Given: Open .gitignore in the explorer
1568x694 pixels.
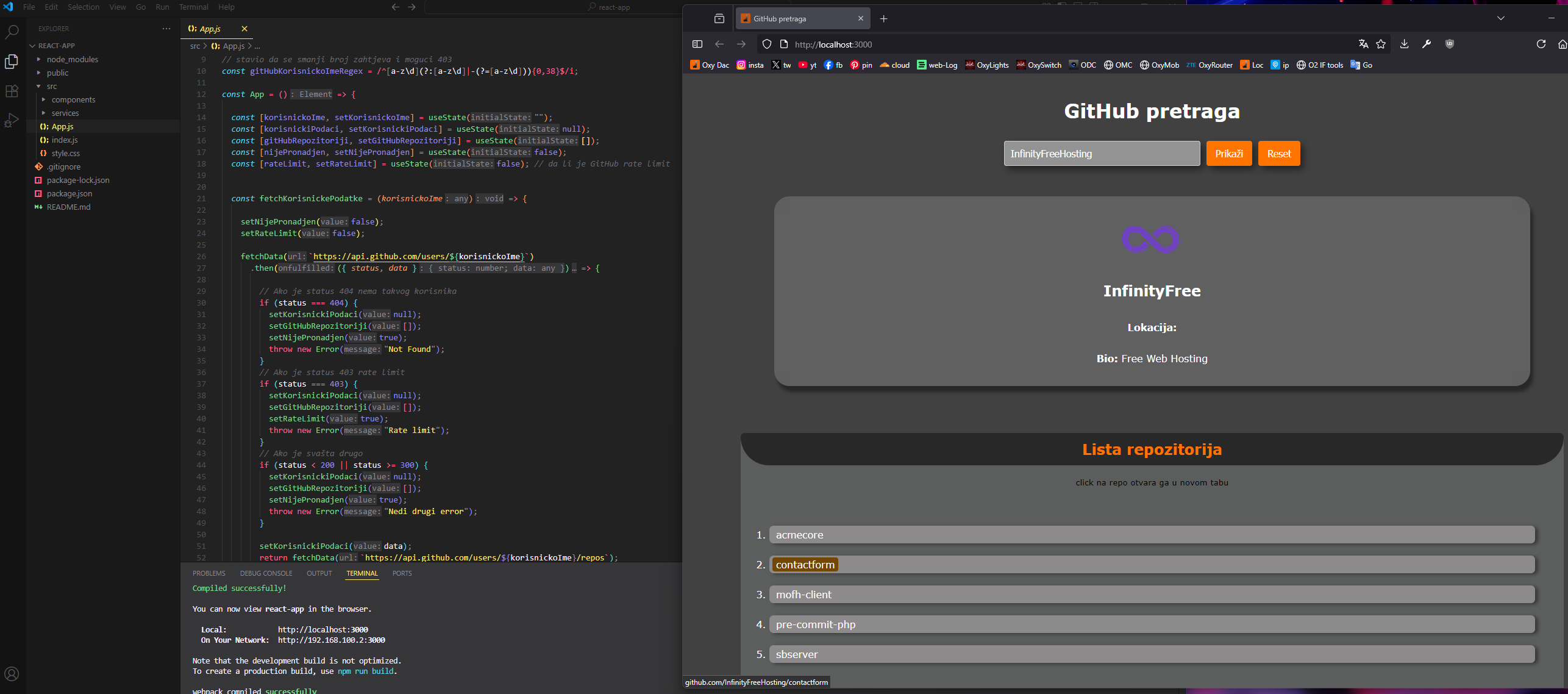Looking at the screenshot, I should (x=63, y=166).
